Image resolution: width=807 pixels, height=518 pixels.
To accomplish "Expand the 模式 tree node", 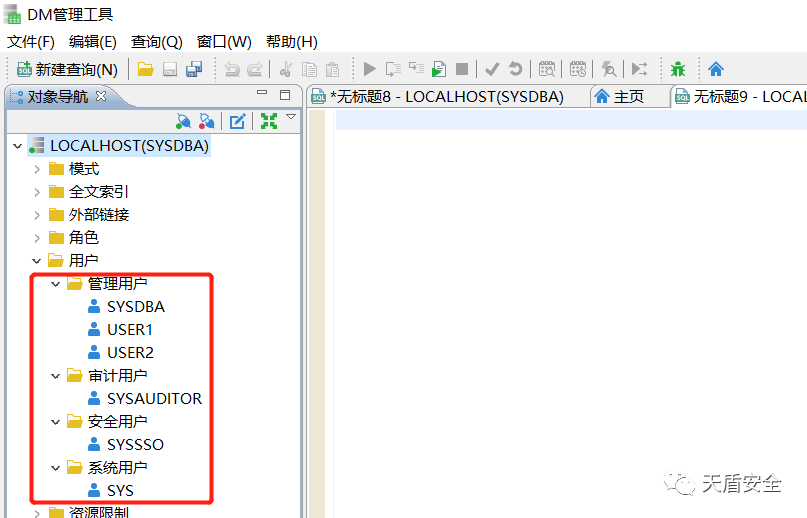I will 37,169.
